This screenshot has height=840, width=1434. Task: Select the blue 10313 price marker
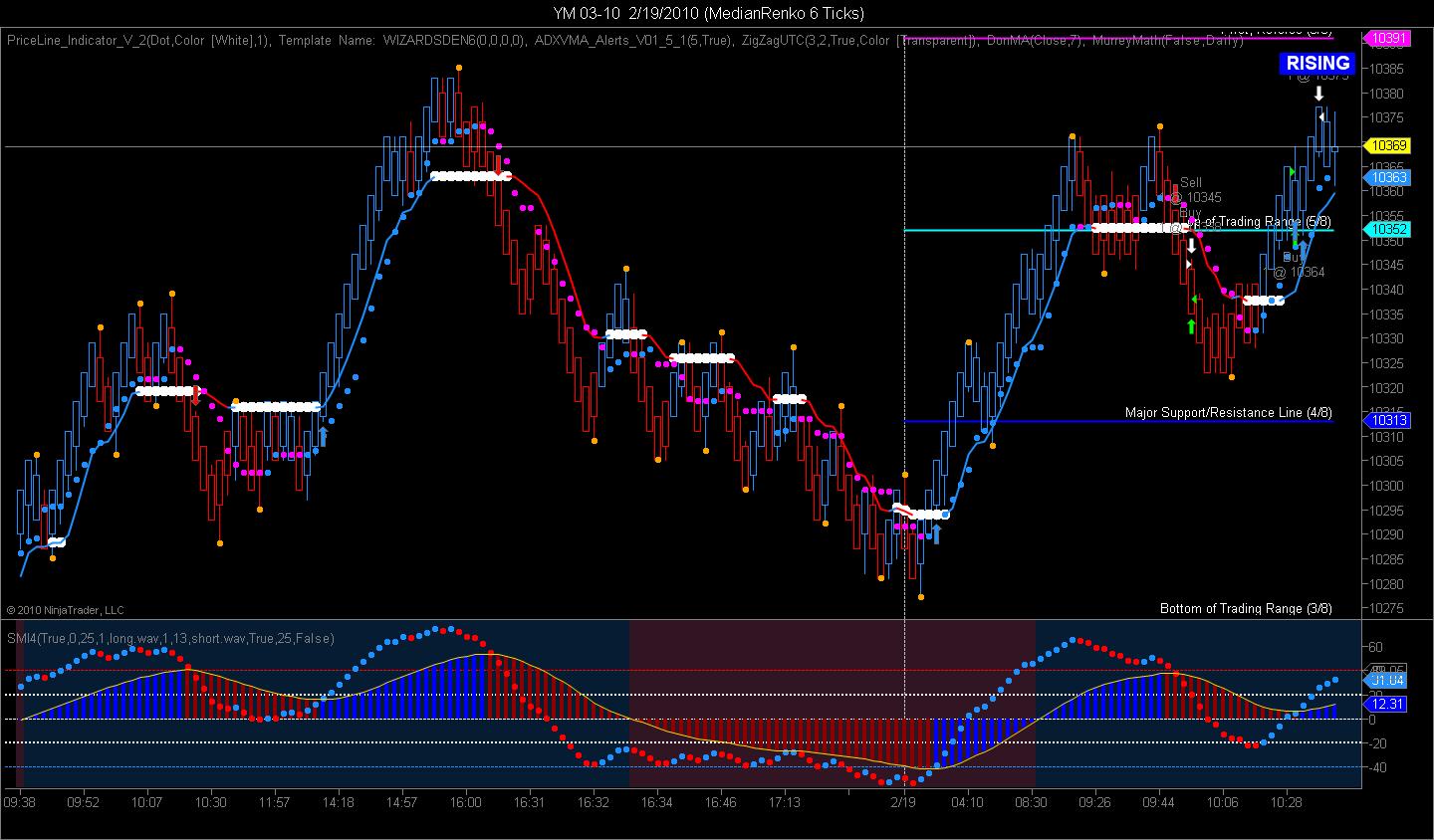coord(1388,421)
